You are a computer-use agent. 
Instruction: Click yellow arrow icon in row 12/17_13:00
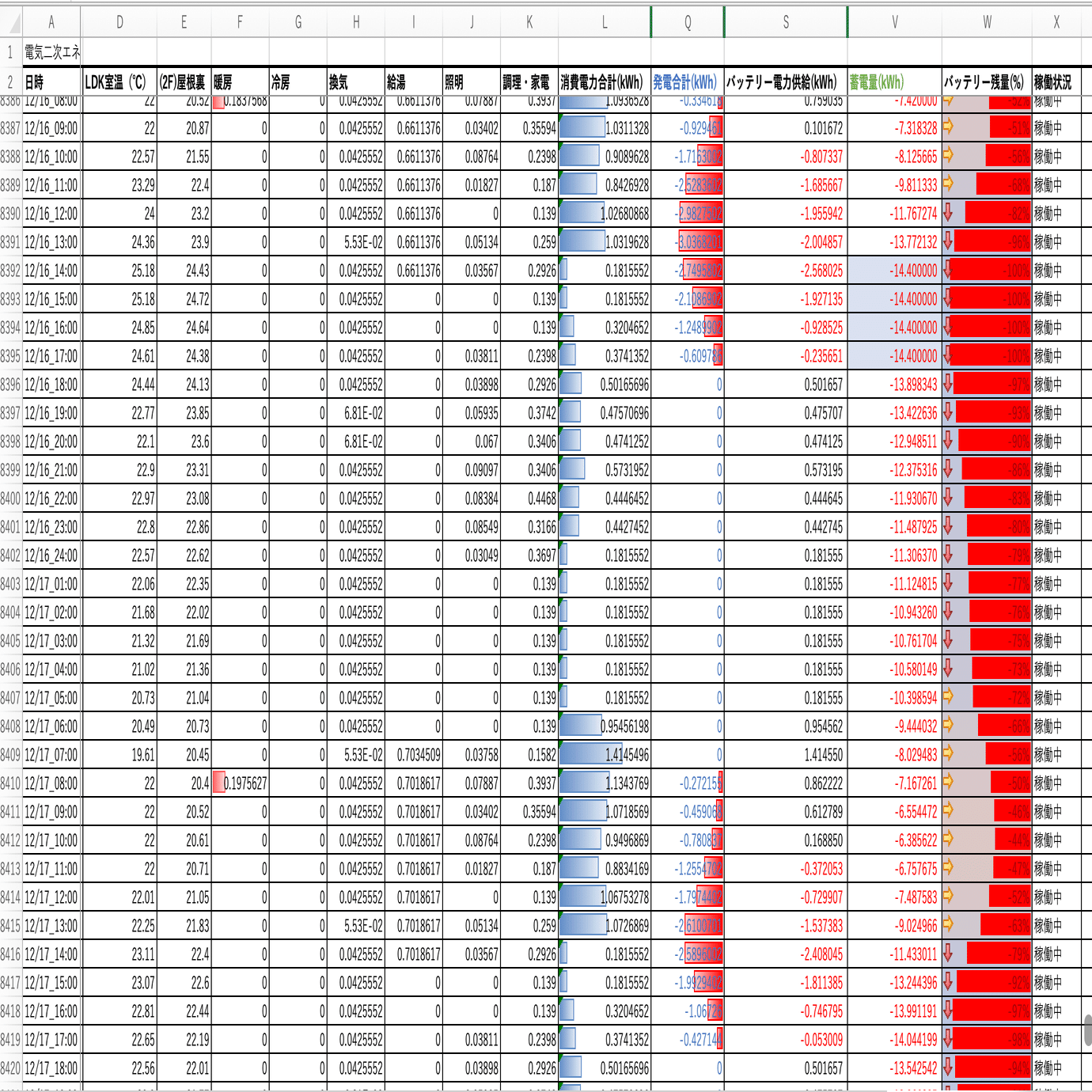pyautogui.click(x=948, y=923)
